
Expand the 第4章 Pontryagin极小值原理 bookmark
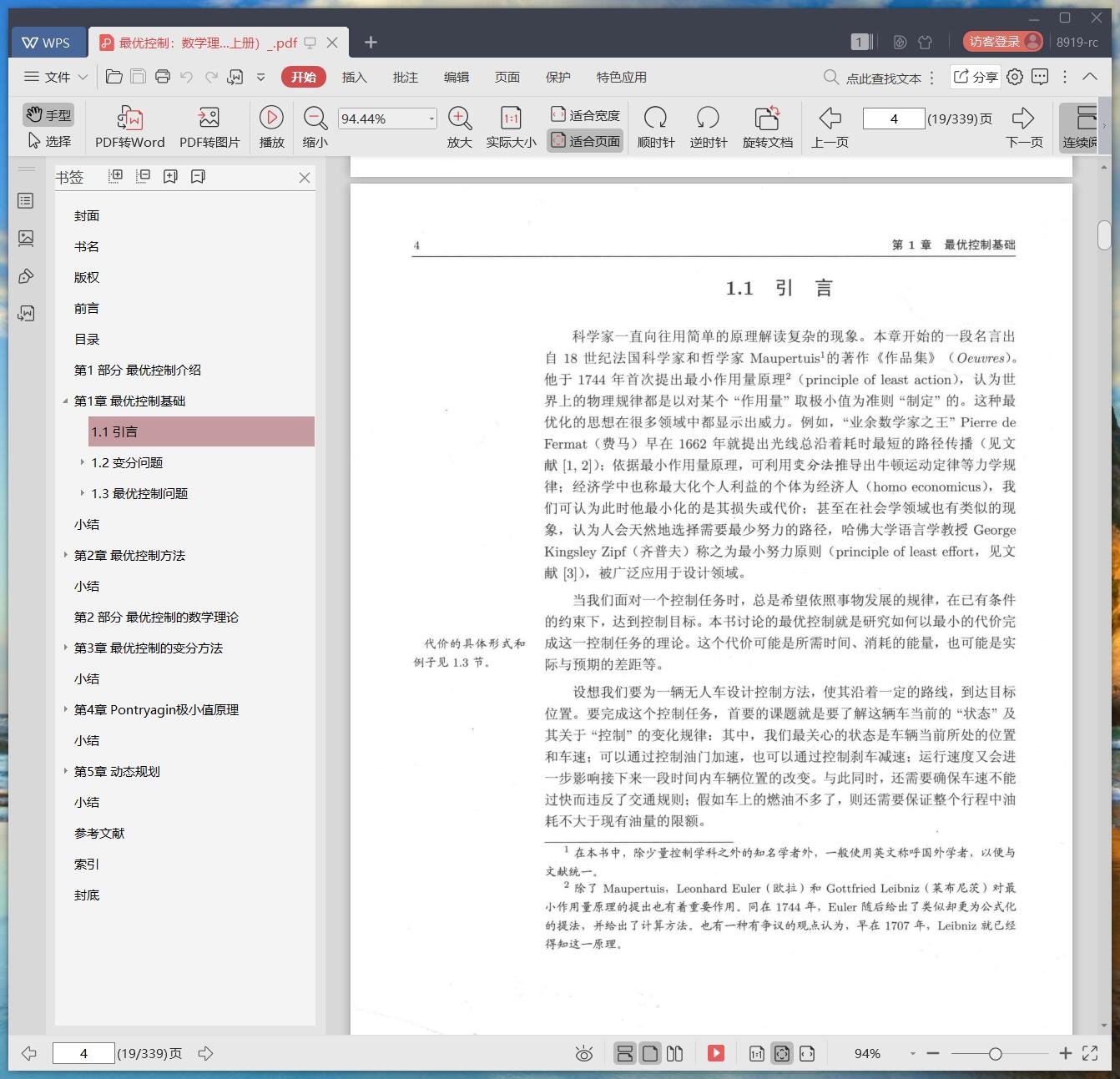coord(65,709)
